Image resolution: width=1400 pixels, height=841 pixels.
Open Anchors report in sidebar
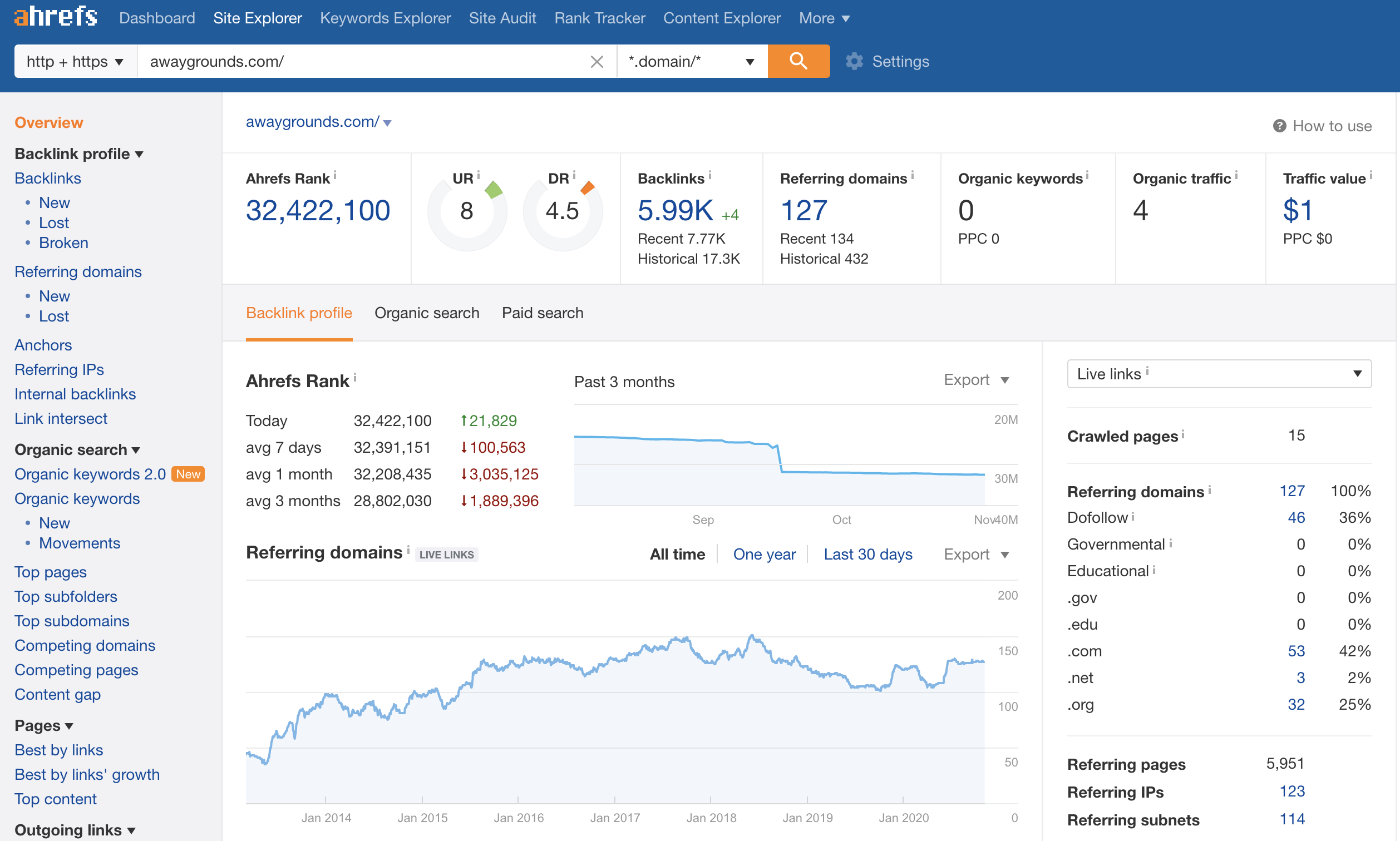point(43,345)
